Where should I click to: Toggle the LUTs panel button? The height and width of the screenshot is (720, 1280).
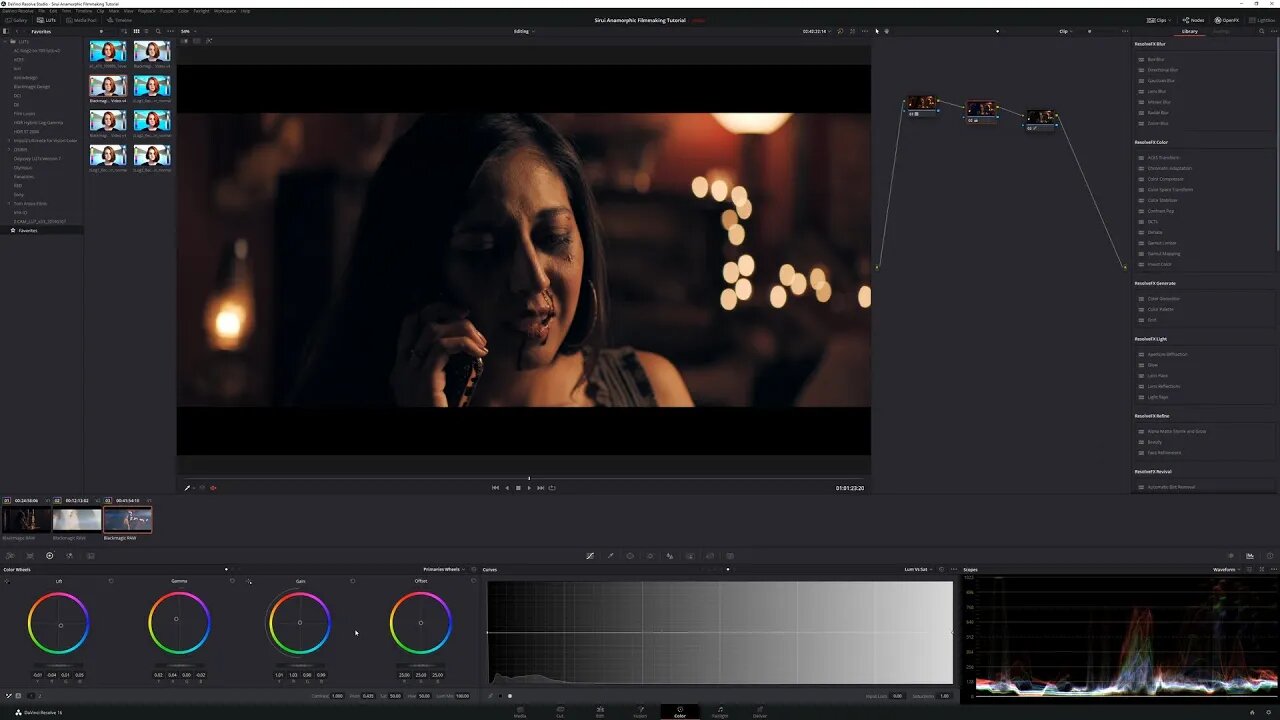tap(46, 20)
